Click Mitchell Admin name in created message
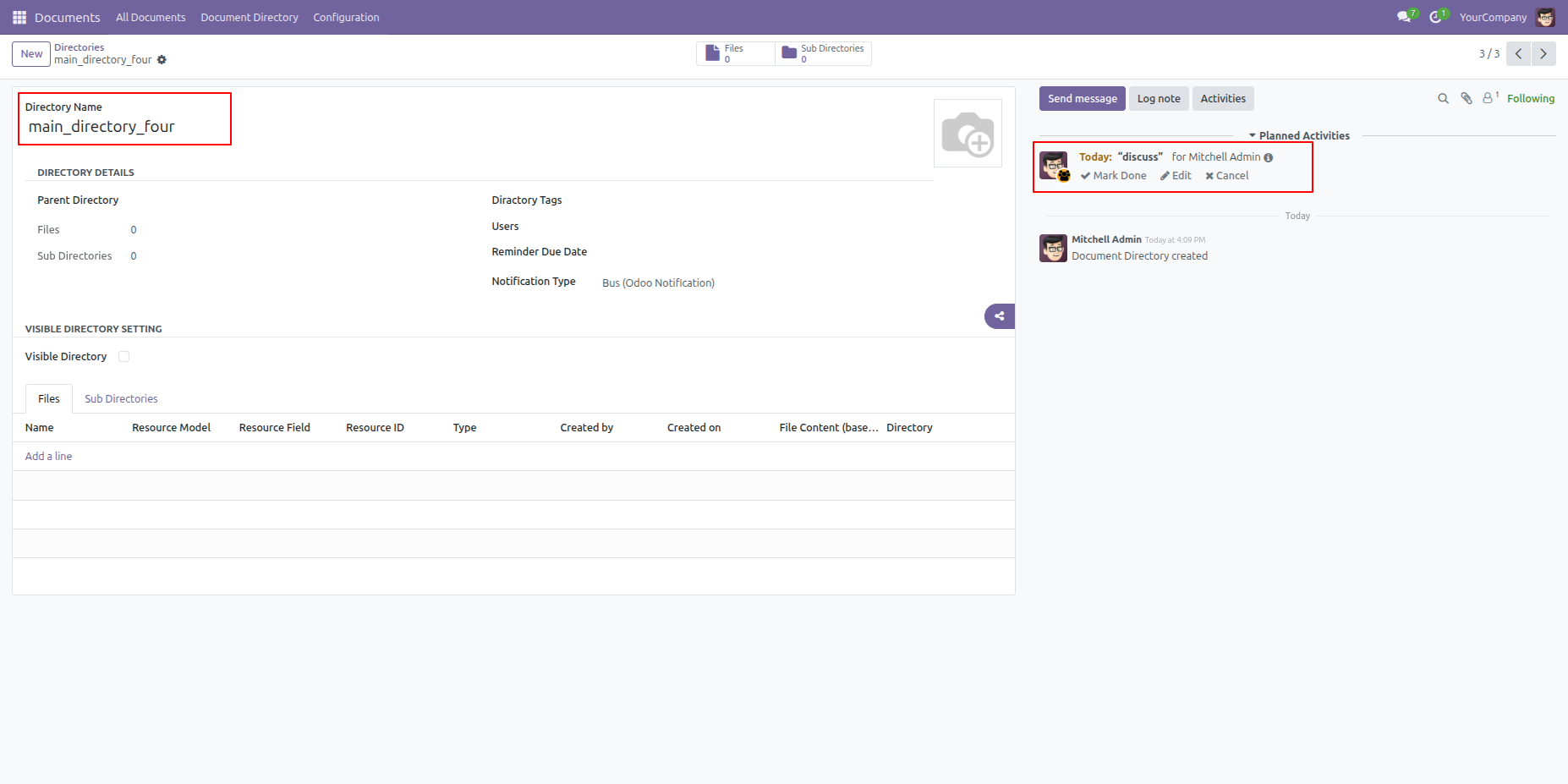This screenshot has width=1568, height=784. [x=1106, y=239]
